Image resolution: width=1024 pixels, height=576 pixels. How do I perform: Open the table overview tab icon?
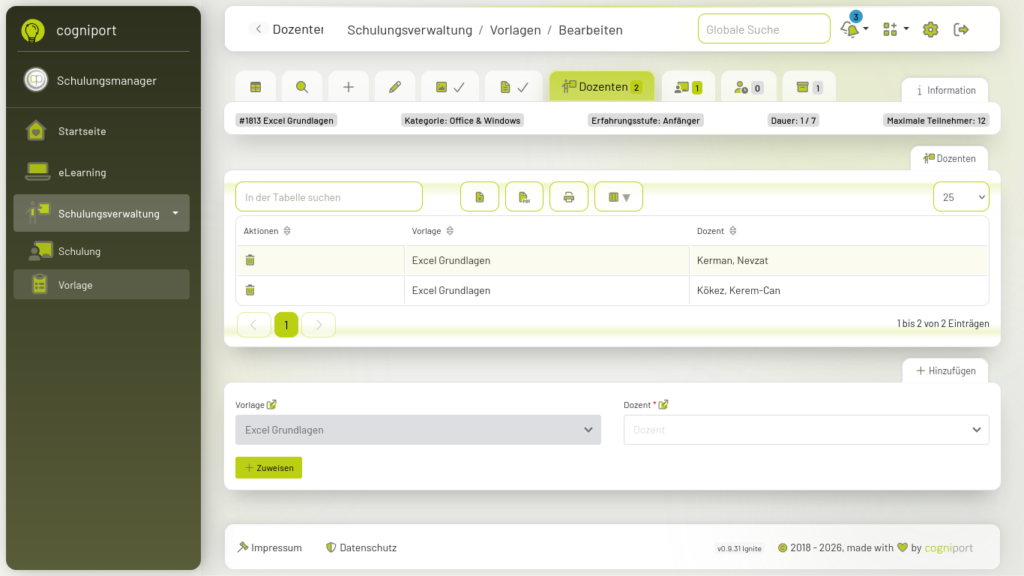pyautogui.click(x=255, y=87)
